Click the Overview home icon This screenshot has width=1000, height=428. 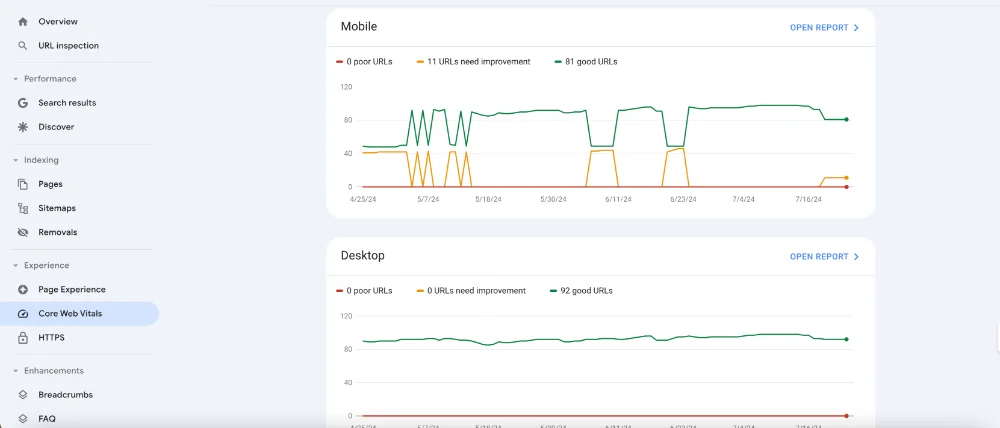coord(23,22)
